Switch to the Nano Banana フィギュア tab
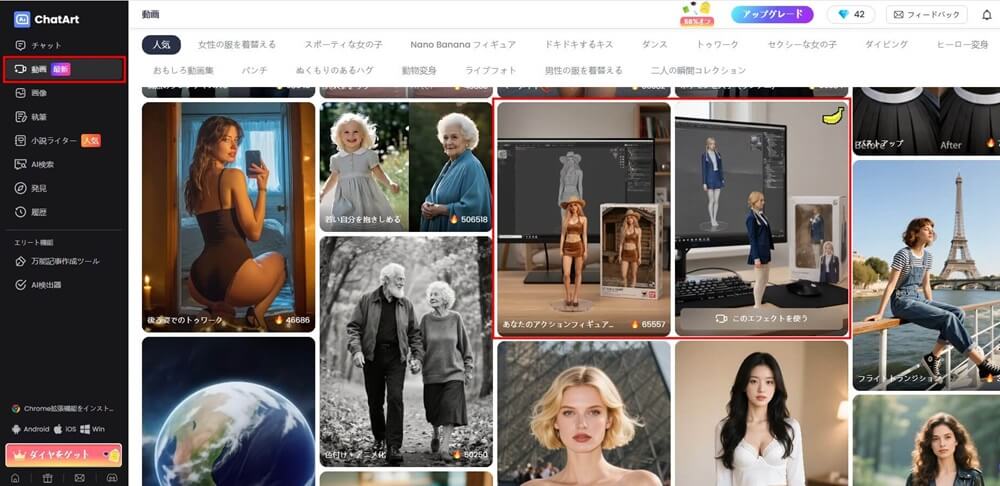Screen dimensions: 1000x486 [x=463, y=45]
